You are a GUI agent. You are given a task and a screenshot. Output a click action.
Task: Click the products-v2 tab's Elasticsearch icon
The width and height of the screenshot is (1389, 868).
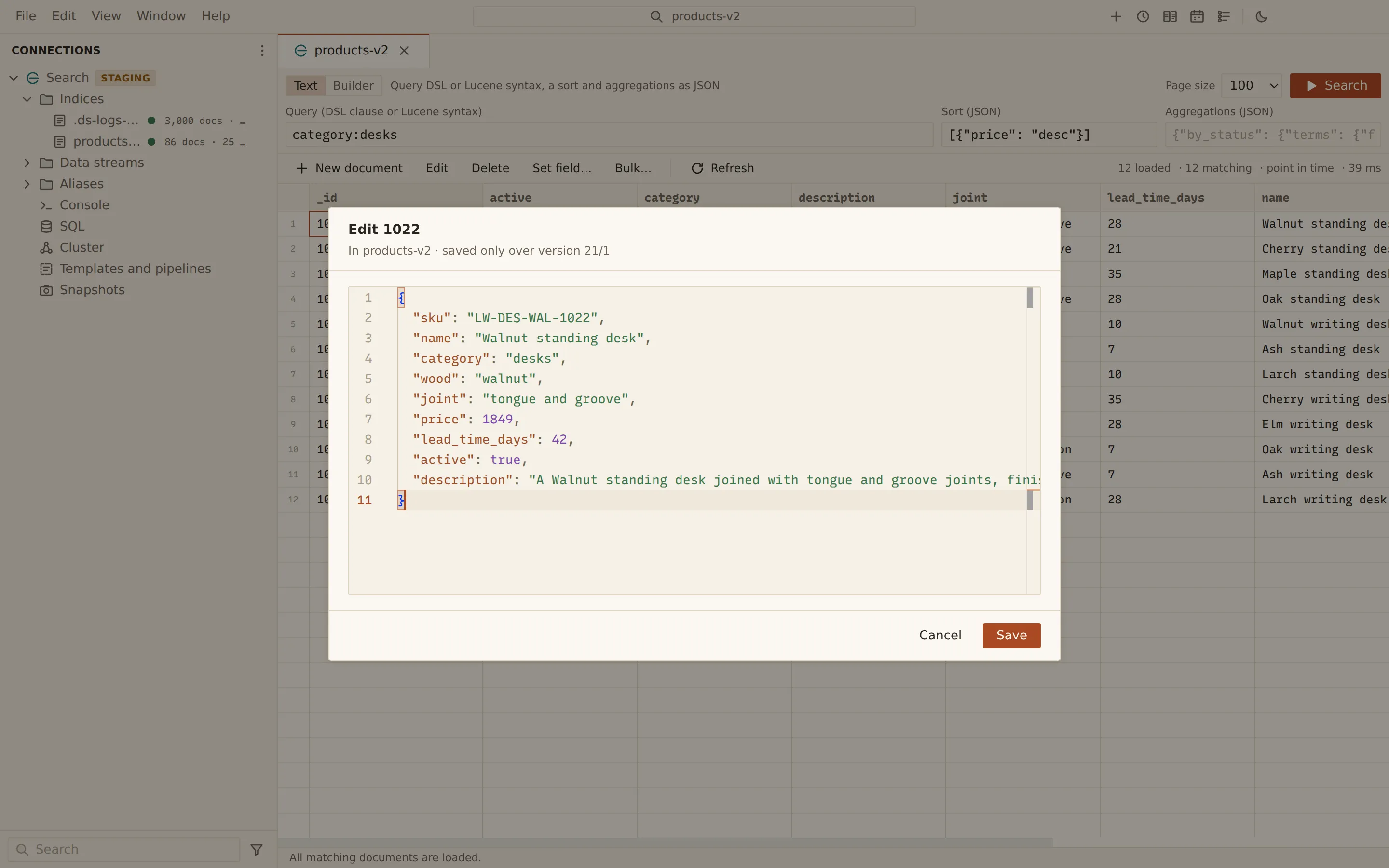tap(300, 51)
